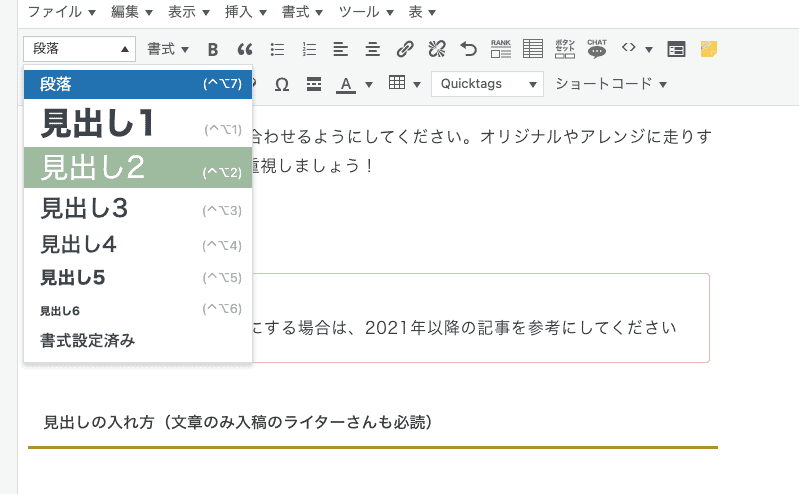799x494 pixels.
Task: Click the table grid icon
Action: tap(397, 83)
